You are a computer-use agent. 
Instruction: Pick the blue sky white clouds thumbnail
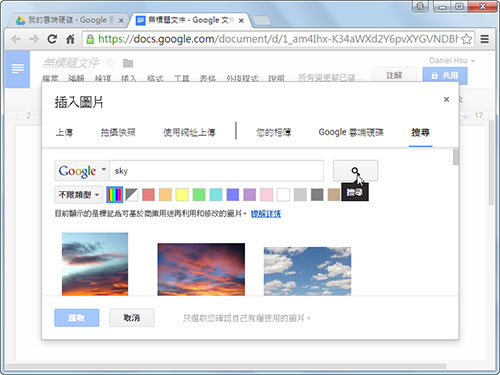pos(307,271)
